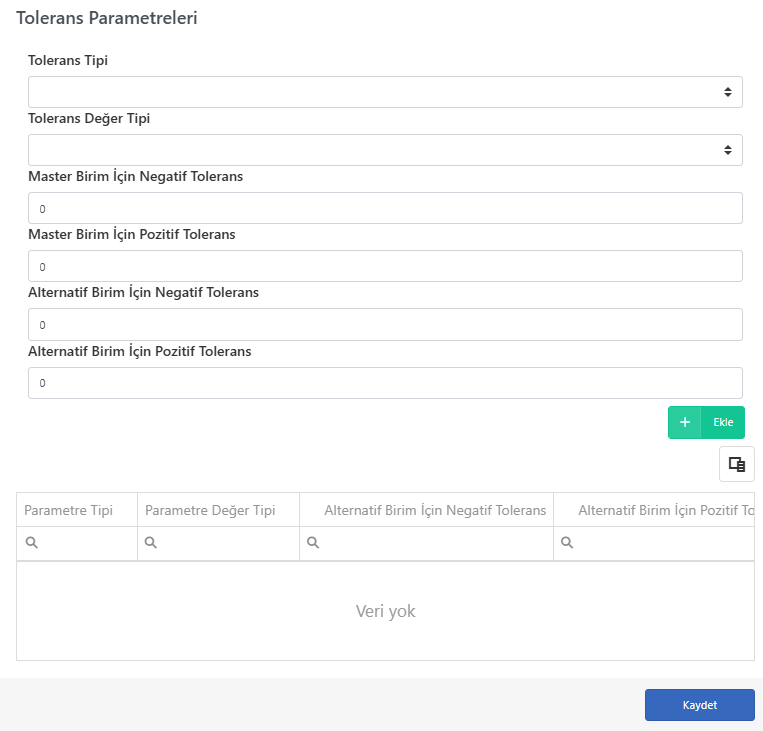Click Alternatif Birim İçin Negatif Tolerans column header
The height and width of the screenshot is (731, 763).
click(x=426, y=510)
